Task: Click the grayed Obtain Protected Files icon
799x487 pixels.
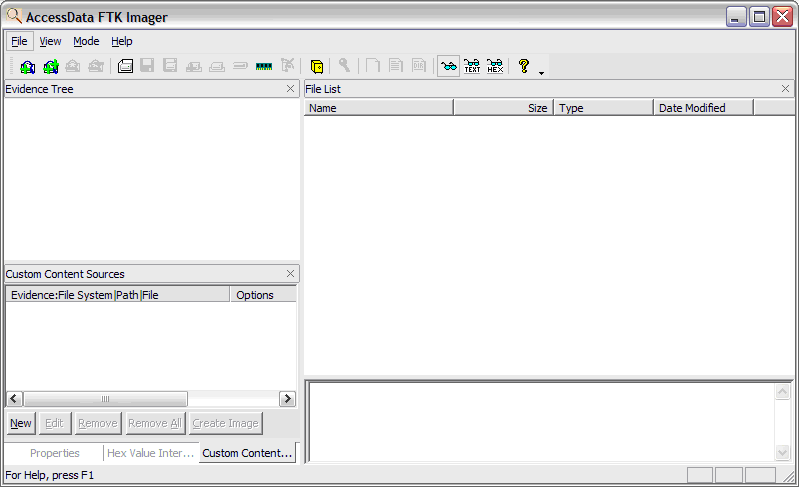Action: tap(288, 66)
